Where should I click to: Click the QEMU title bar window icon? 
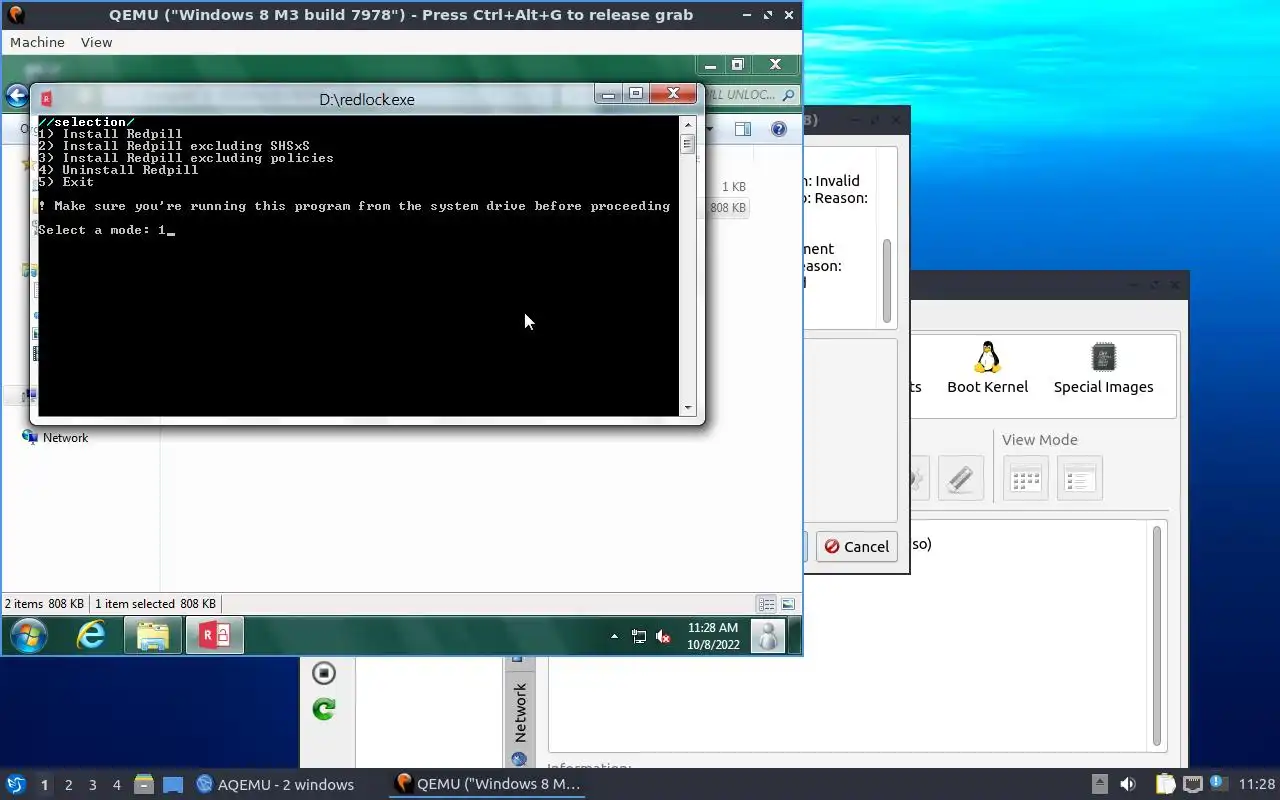15,15
